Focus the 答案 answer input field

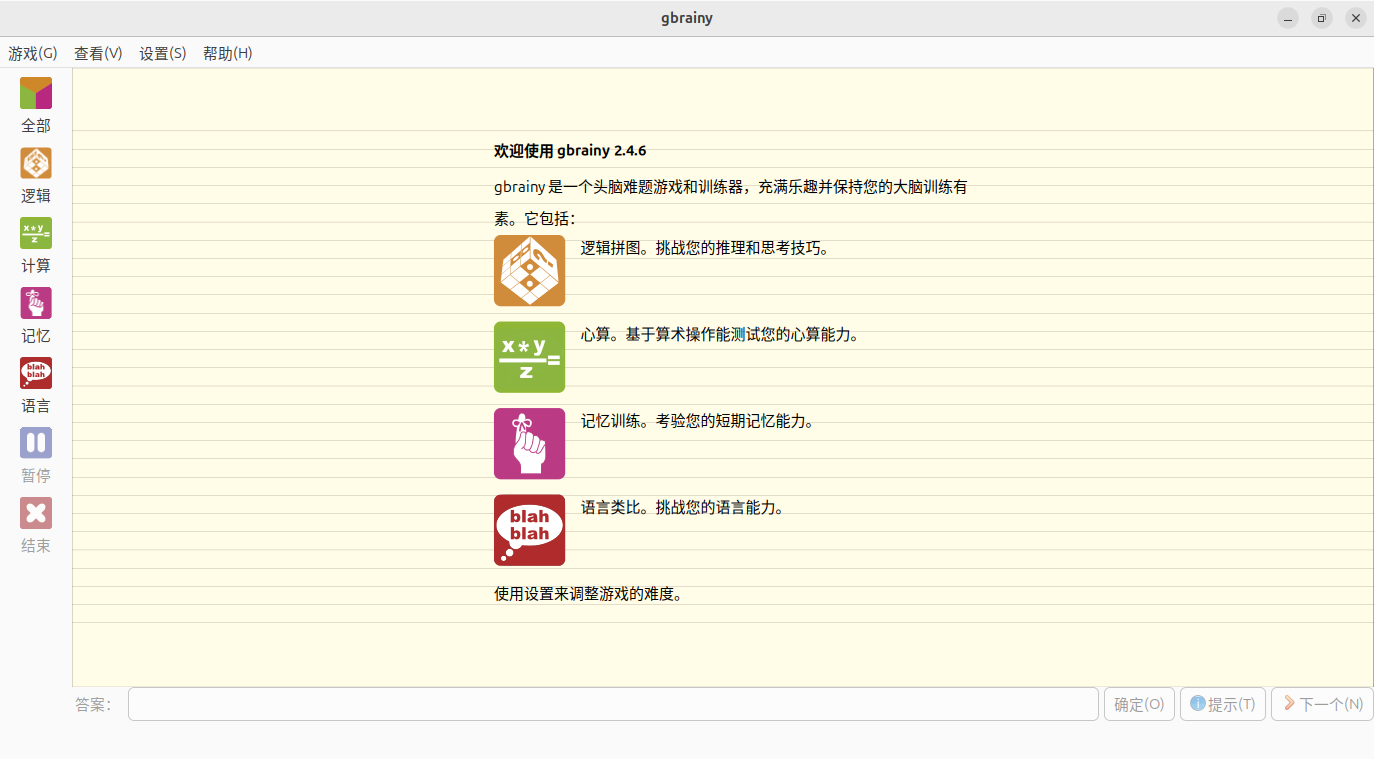point(613,704)
